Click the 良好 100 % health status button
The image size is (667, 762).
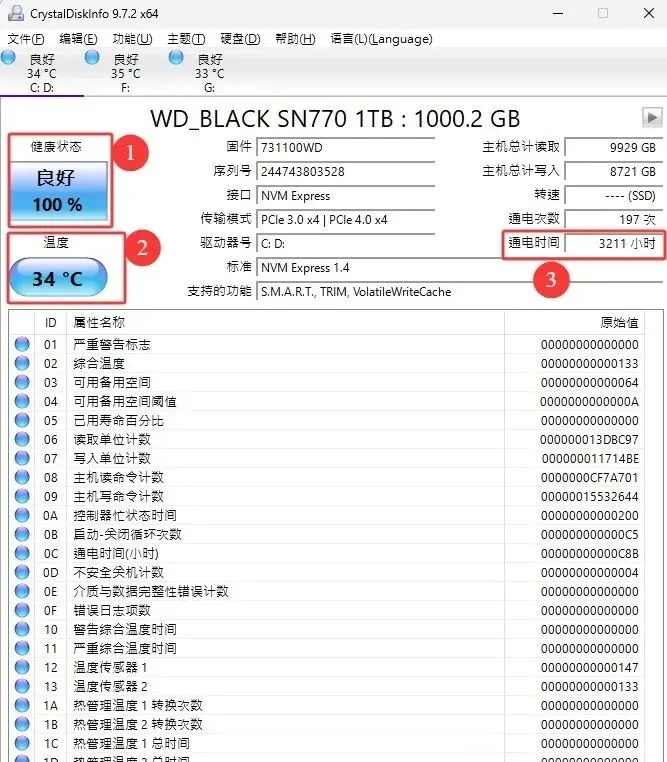click(x=58, y=191)
